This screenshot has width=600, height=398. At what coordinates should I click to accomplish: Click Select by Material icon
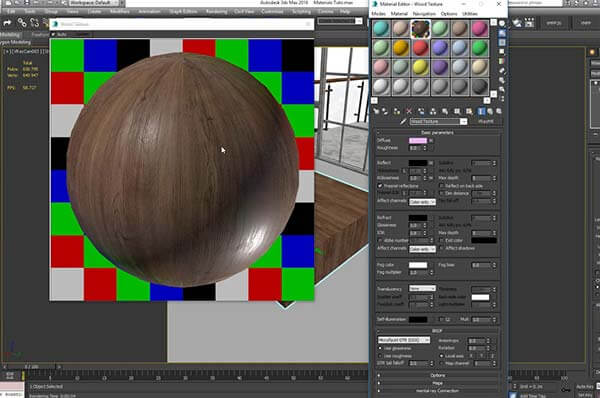(x=502, y=90)
